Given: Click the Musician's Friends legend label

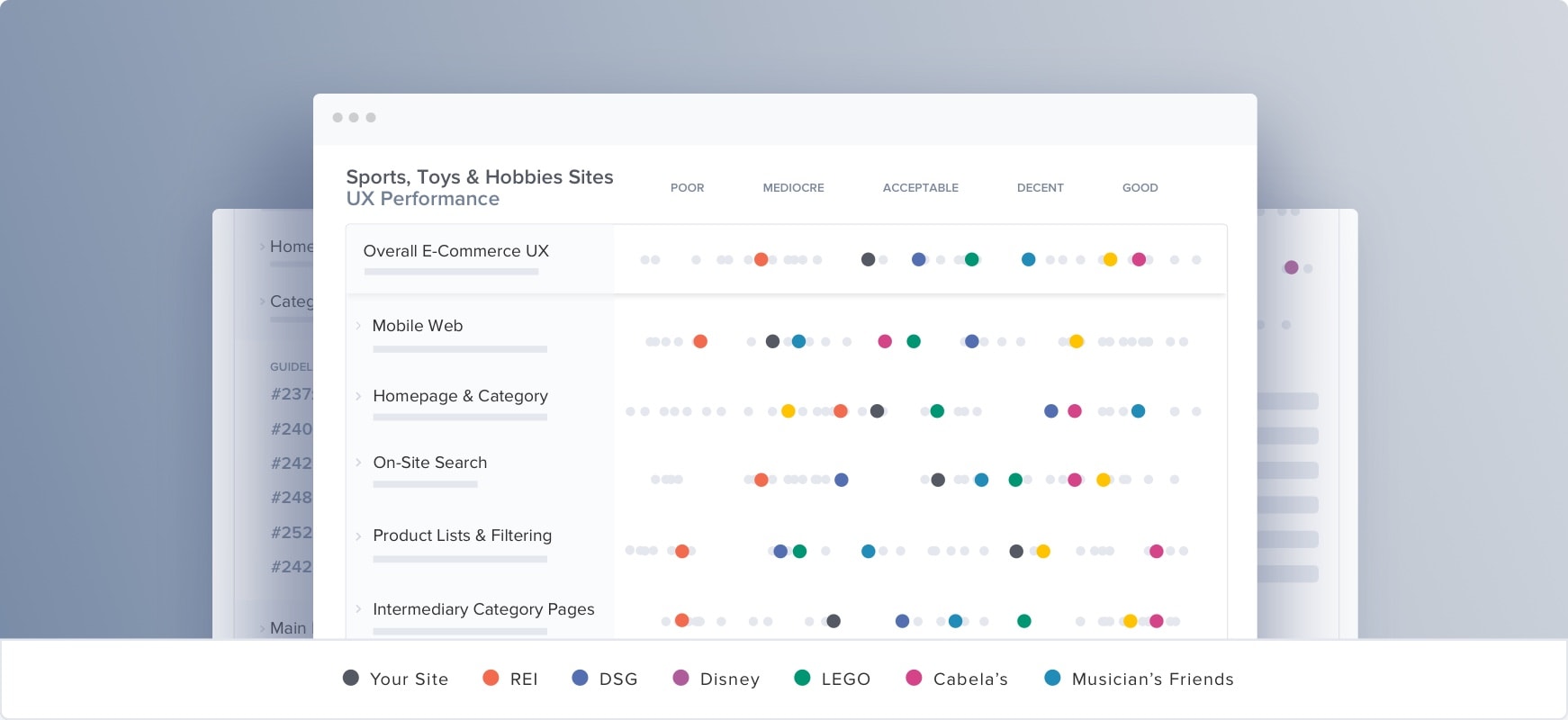Looking at the screenshot, I should (1152, 679).
